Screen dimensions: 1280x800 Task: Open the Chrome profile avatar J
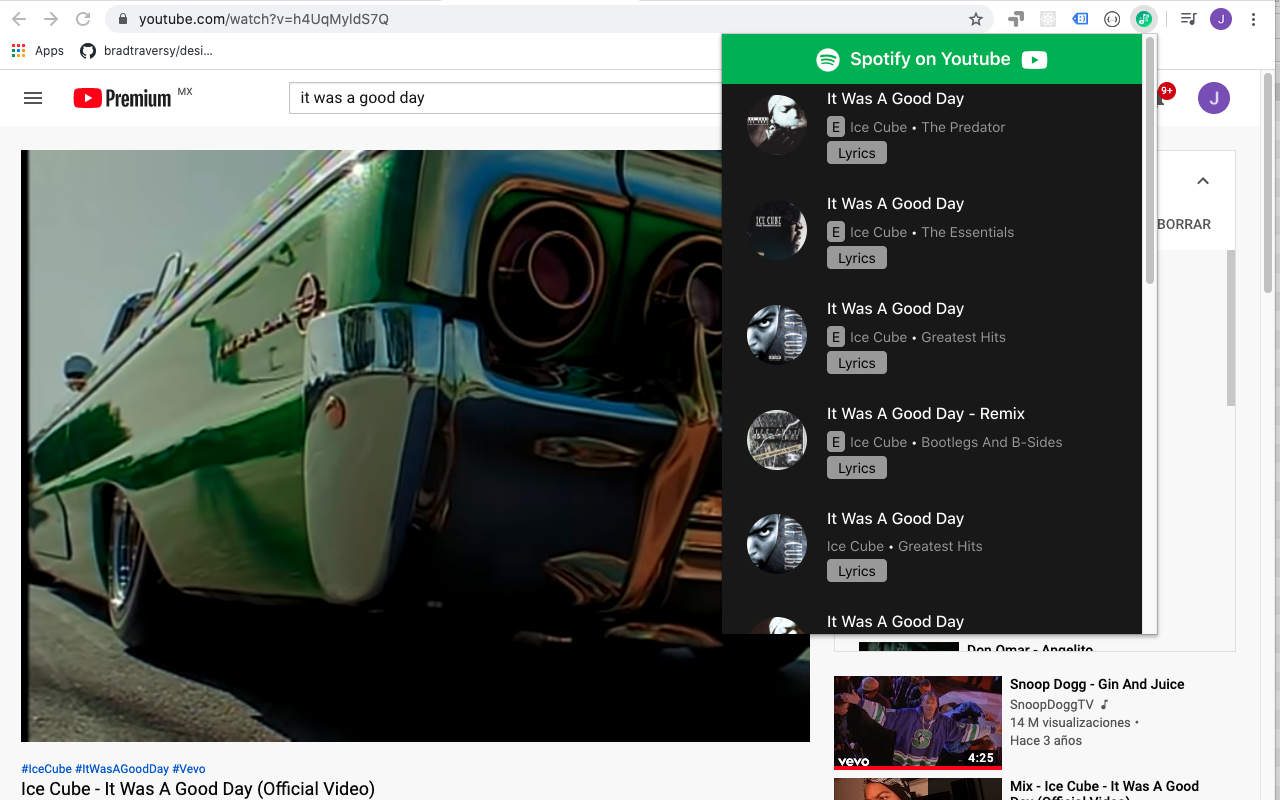(x=1221, y=19)
